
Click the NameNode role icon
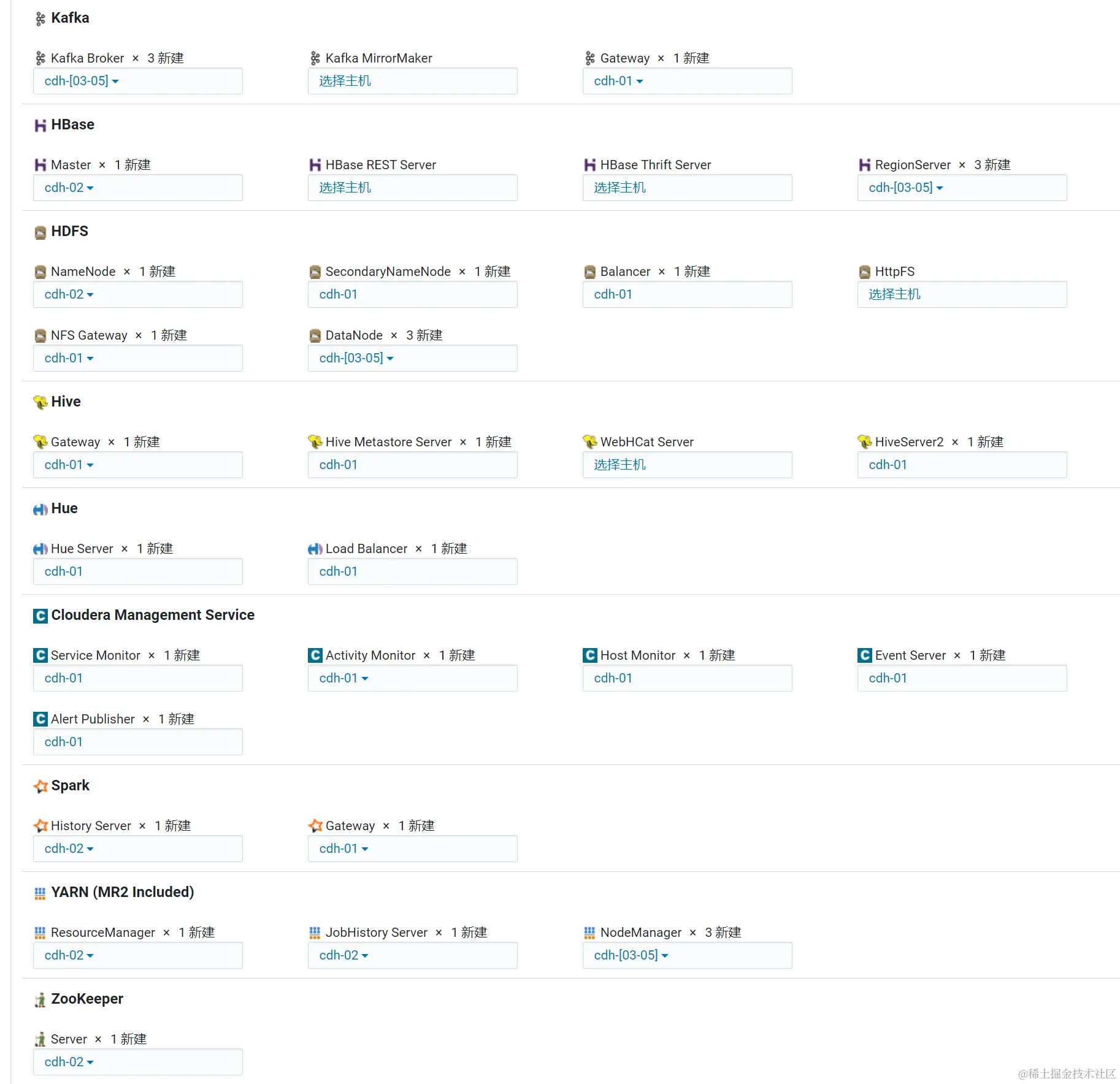pyautogui.click(x=40, y=272)
